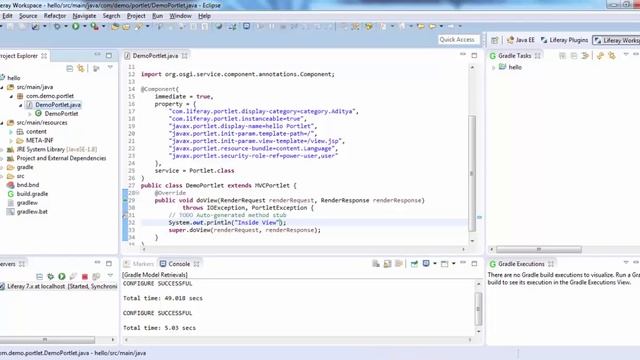Screen dimensions: 640x360
Task: Maximize the Project Explorer panel
Action: tap(109, 56)
